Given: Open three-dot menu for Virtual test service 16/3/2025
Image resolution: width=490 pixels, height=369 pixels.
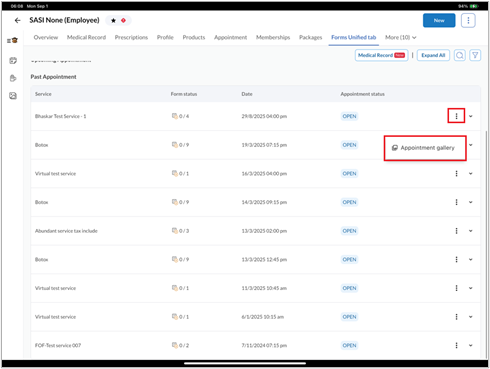Looking at the screenshot, I should (x=456, y=174).
